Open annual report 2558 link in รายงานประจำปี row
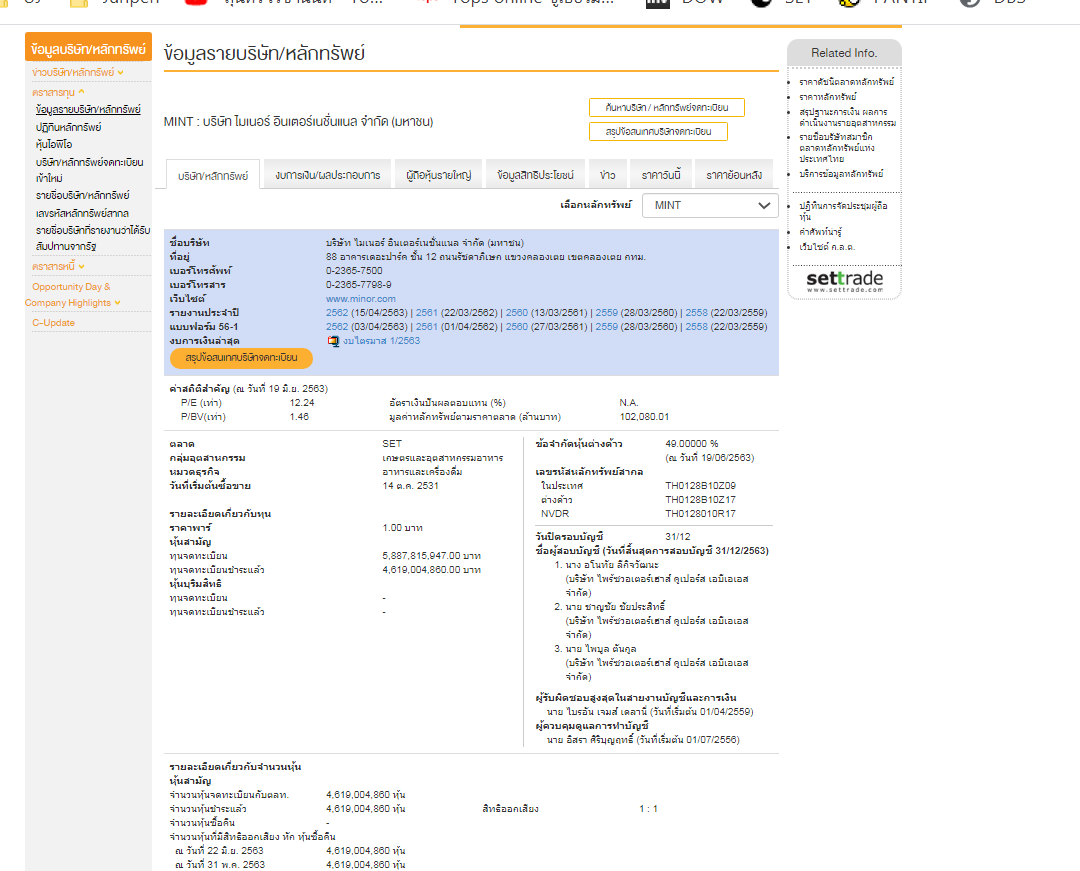1080x871 pixels. coord(696,313)
